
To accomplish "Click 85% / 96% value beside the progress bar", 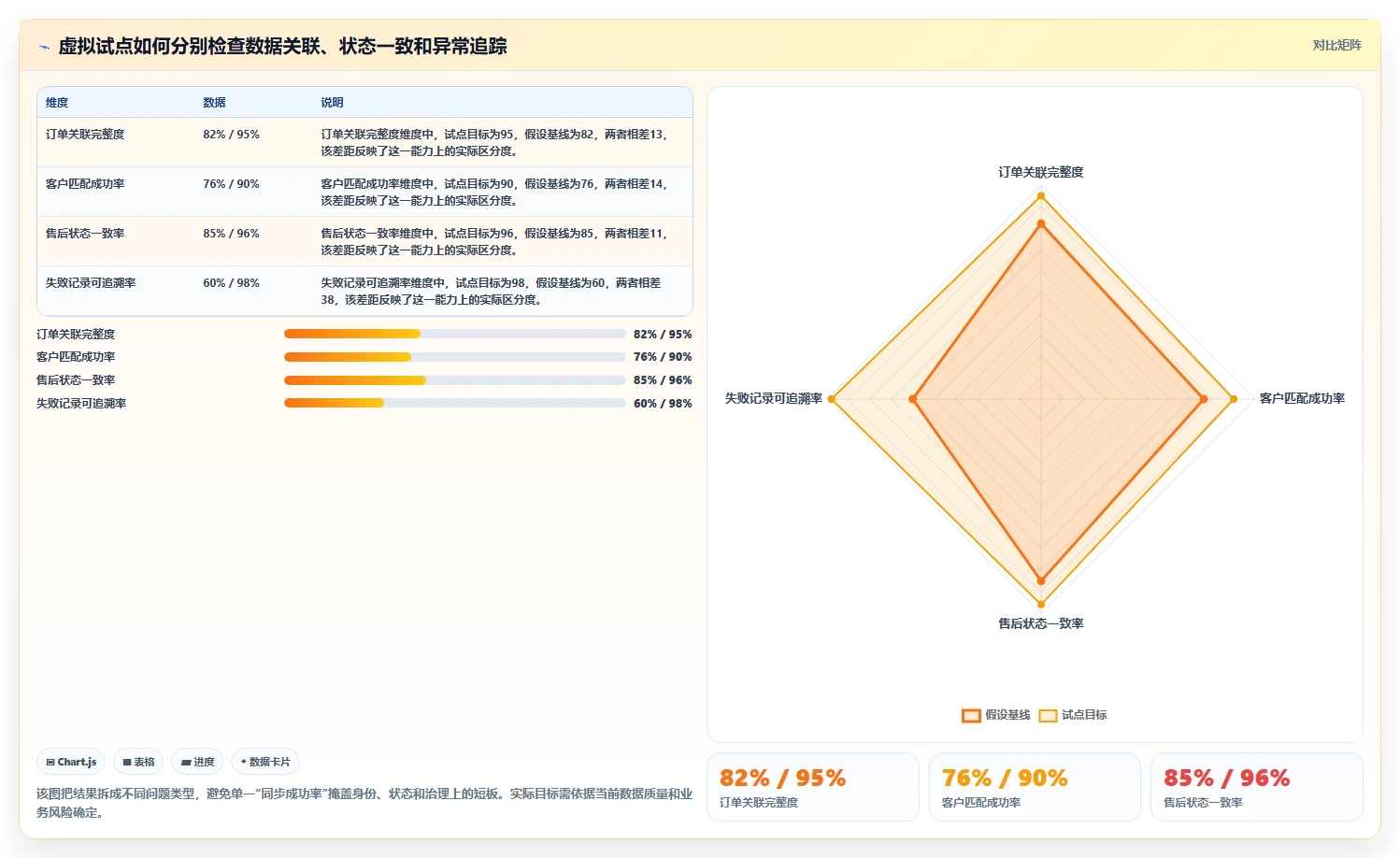I will pyautogui.click(x=663, y=380).
